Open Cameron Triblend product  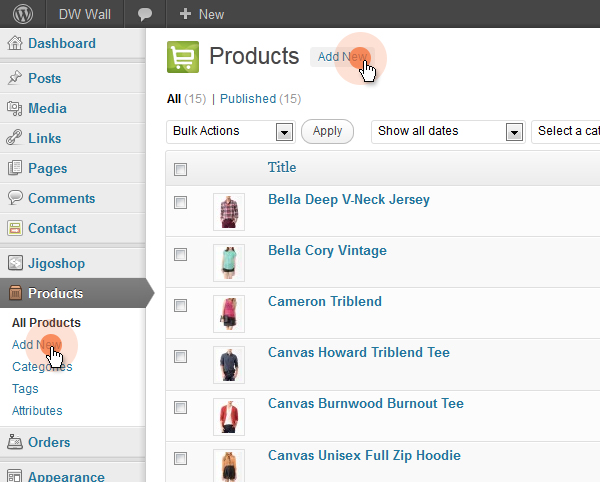tap(325, 301)
